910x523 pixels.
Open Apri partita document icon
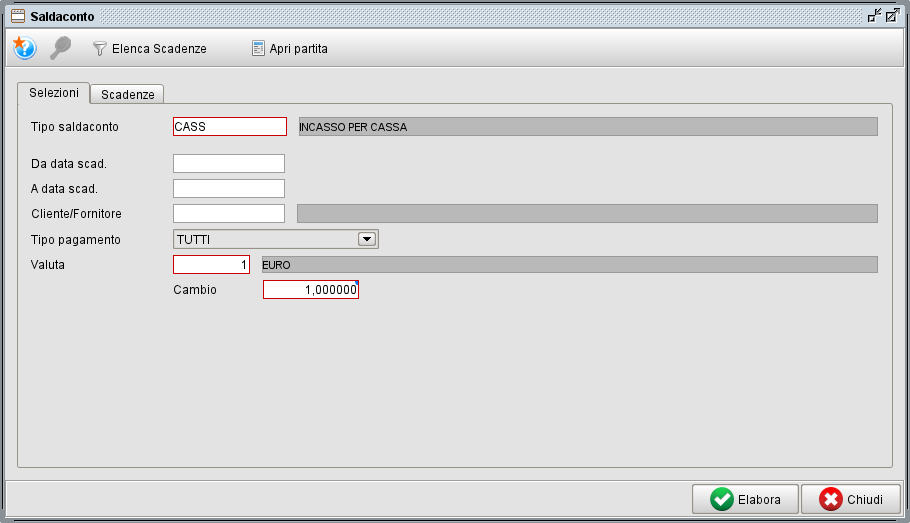tap(258, 48)
